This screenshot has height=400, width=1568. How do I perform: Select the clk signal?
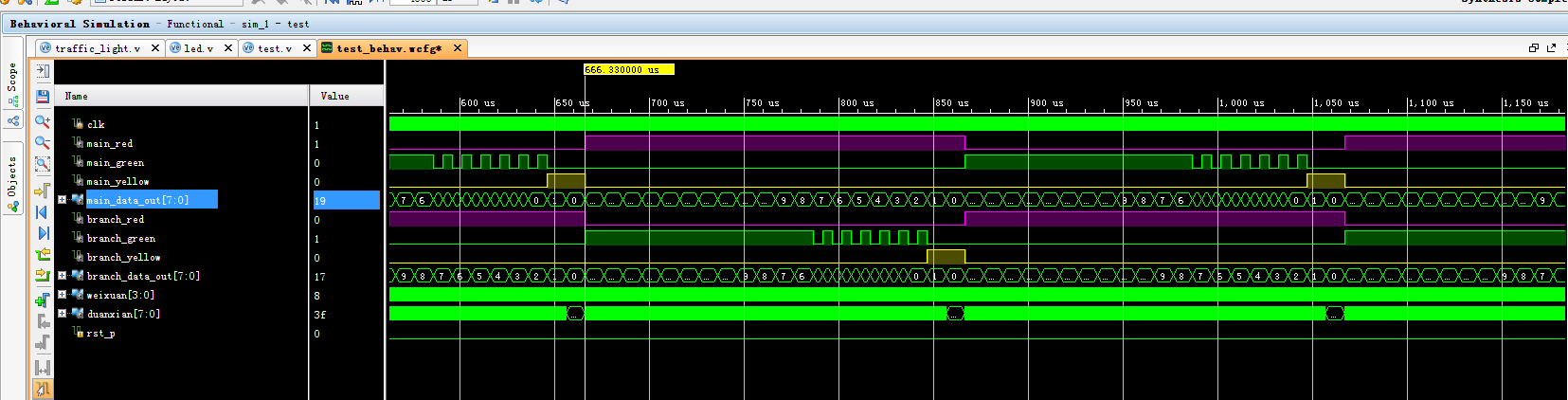[96, 124]
